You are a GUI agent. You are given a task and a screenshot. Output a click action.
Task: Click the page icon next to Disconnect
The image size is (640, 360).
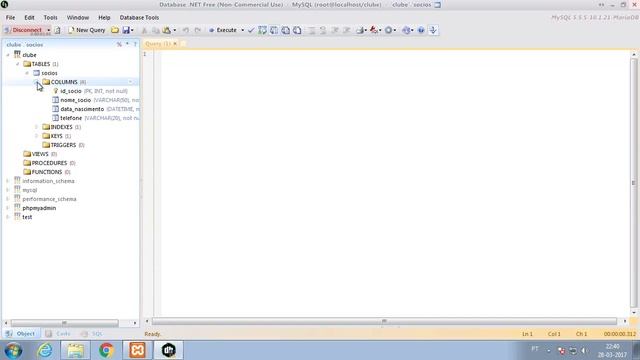58,30
